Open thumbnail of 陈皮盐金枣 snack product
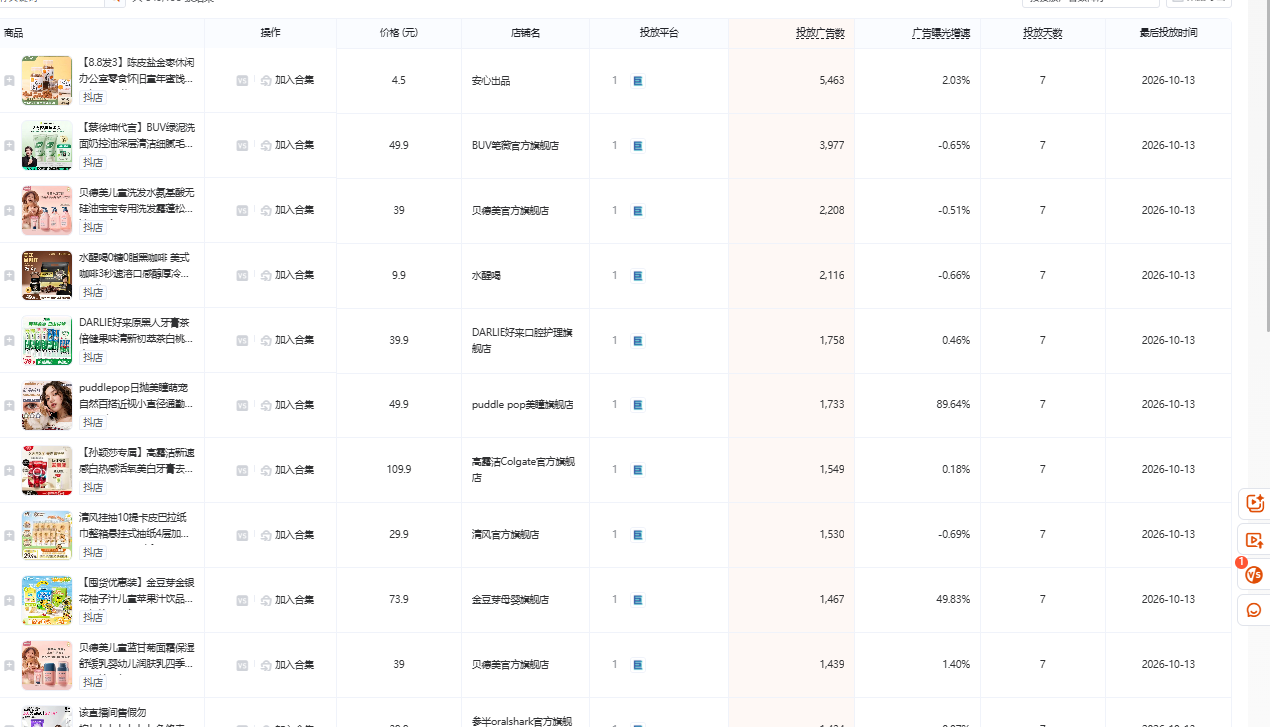The width and height of the screenshot is (1270, 727). (47, 80)
